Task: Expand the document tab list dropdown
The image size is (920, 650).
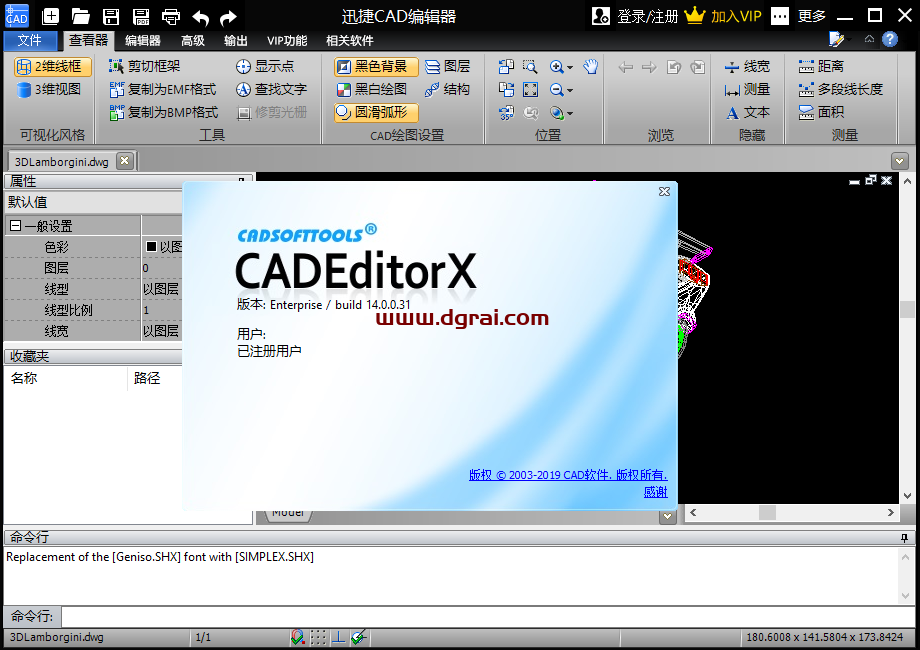Action: (899, 161)
